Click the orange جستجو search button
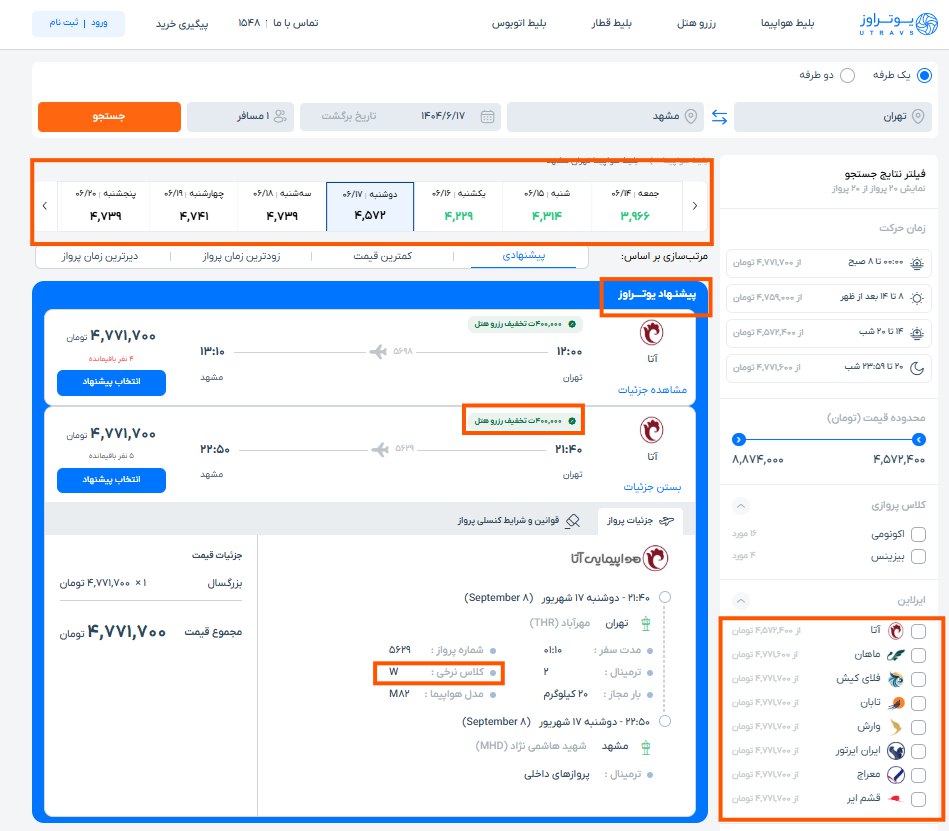The image size is (949, 831). [109, 117]
